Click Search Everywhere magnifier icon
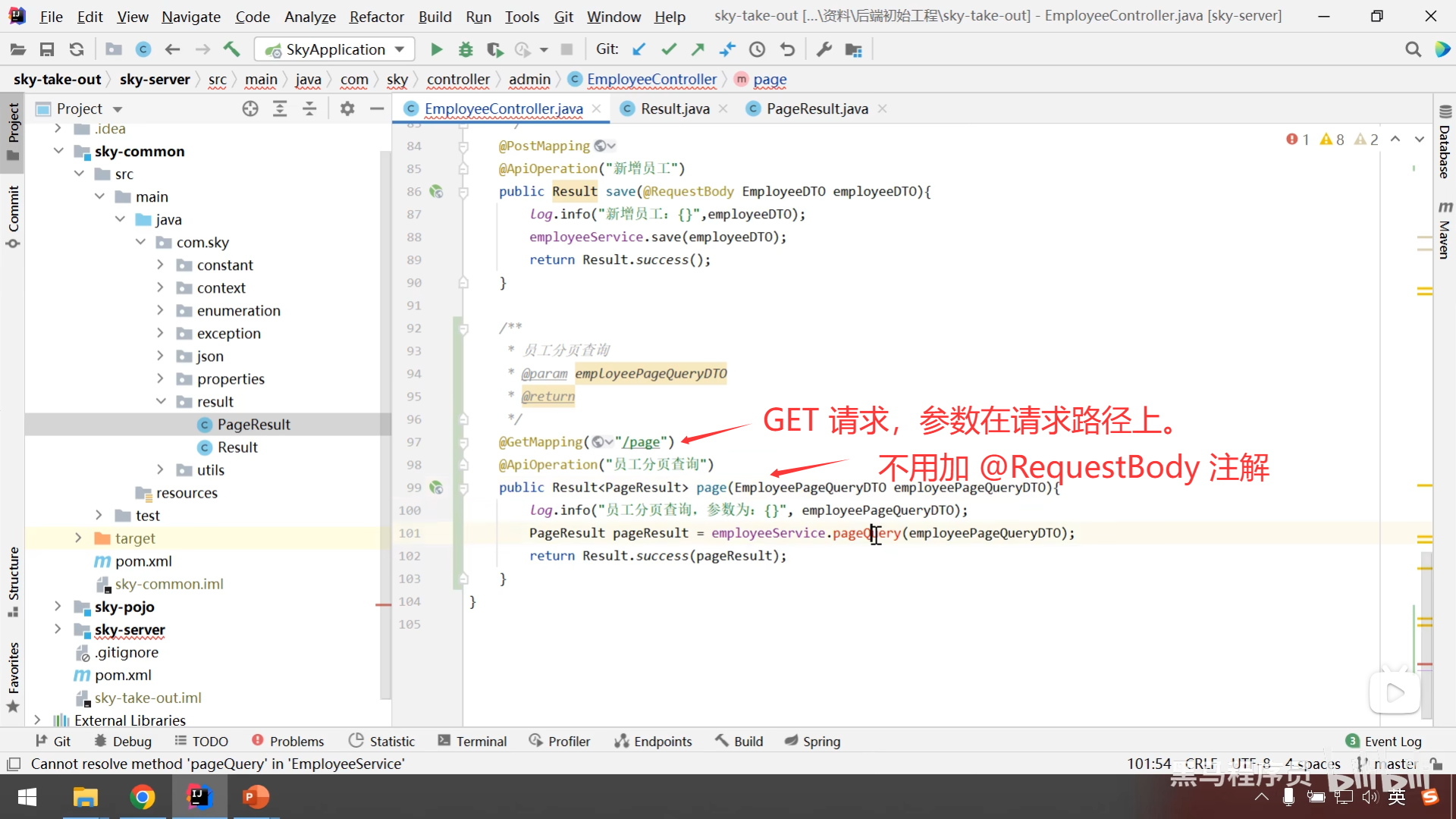This screenshot has width=1456, height=819. pyautogui.click(x=1413, y=49)
